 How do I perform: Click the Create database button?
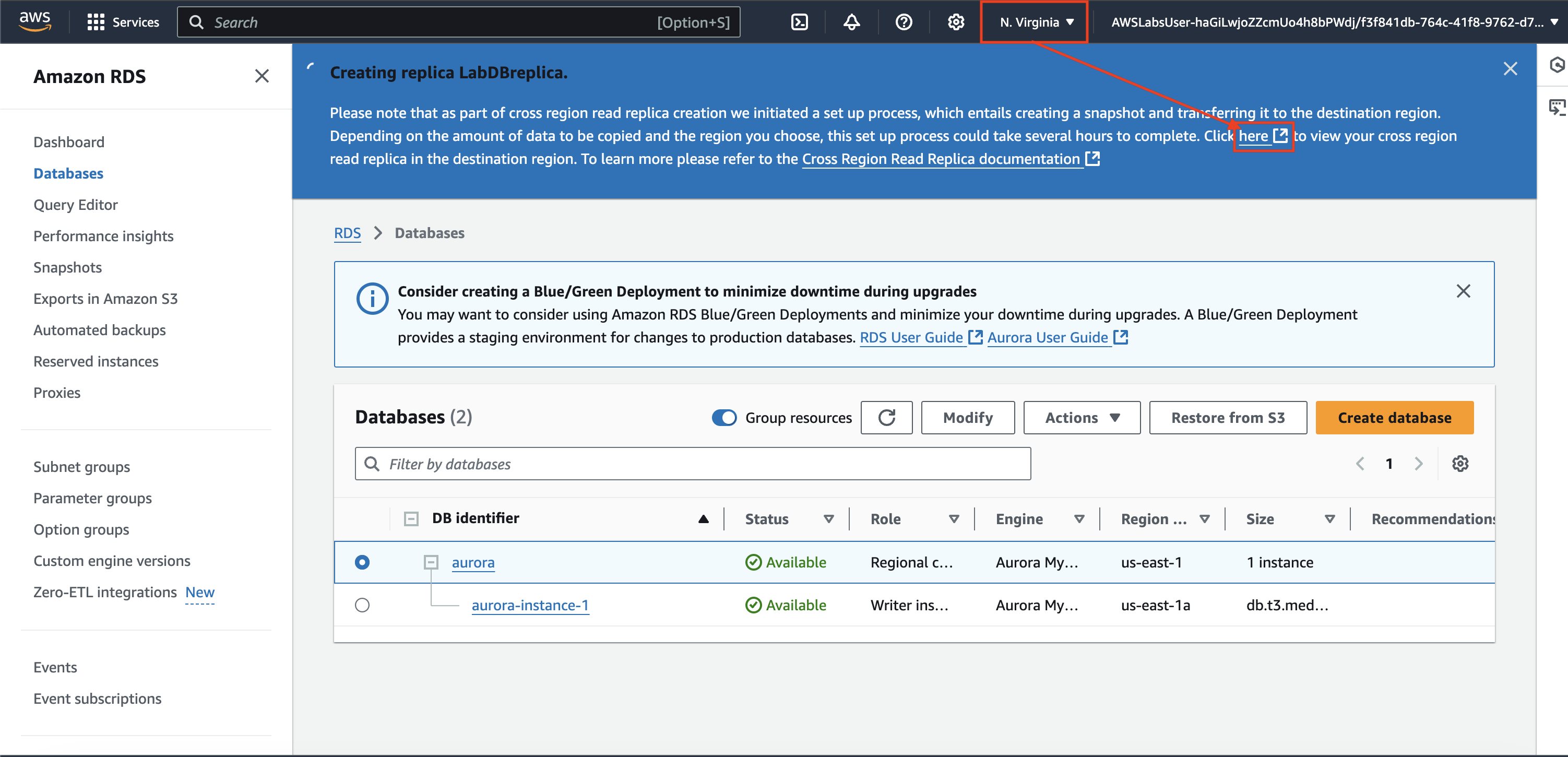pos(1394,418)
